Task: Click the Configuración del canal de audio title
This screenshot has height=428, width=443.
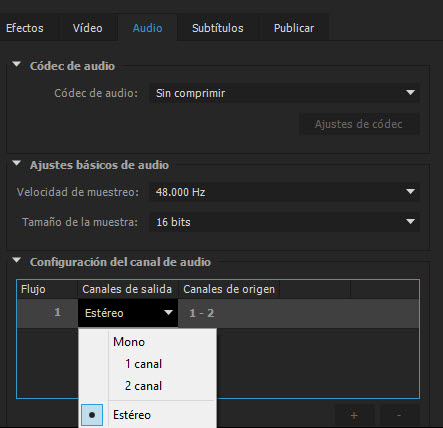Action: [x=120, y=262]
